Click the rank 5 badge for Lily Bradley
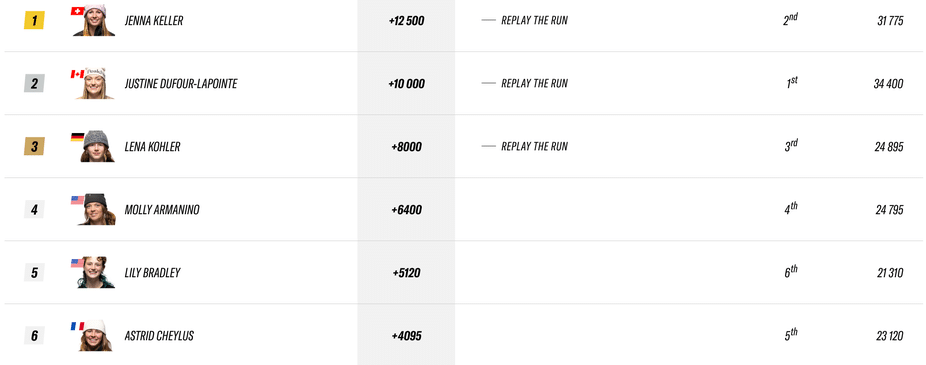Image resolution: width=926 pixels, height=365 pixels. click(x=34, y=273)
